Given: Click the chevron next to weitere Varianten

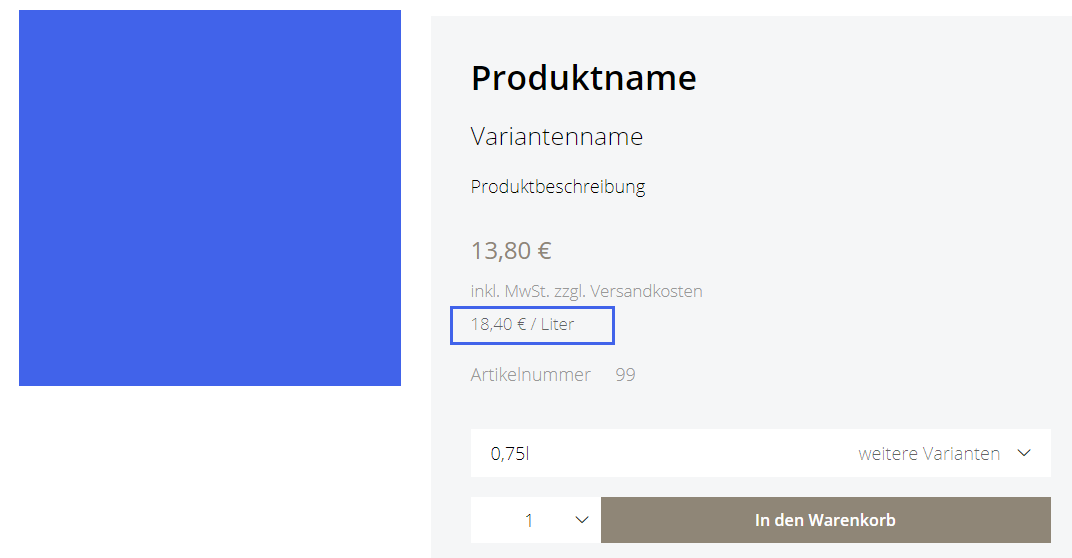Looking at the screenshot, I should pyautogui.click(x=1023, y=453).
